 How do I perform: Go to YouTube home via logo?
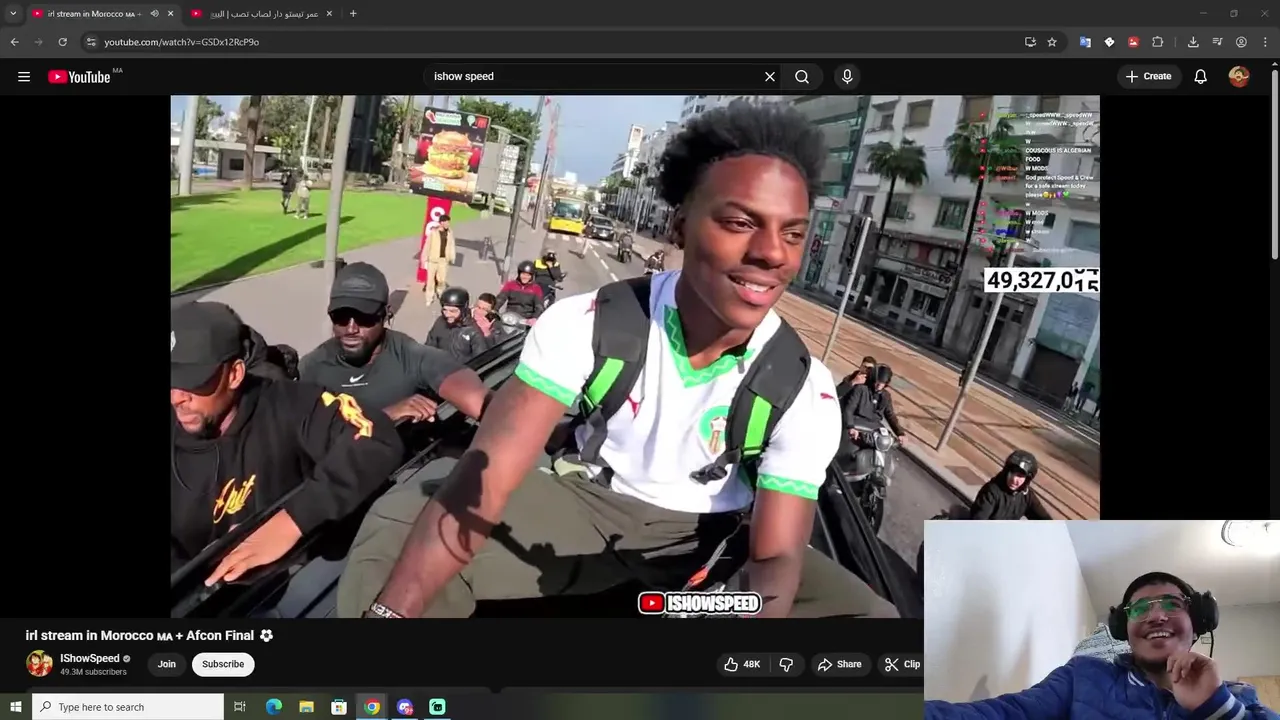79,77
